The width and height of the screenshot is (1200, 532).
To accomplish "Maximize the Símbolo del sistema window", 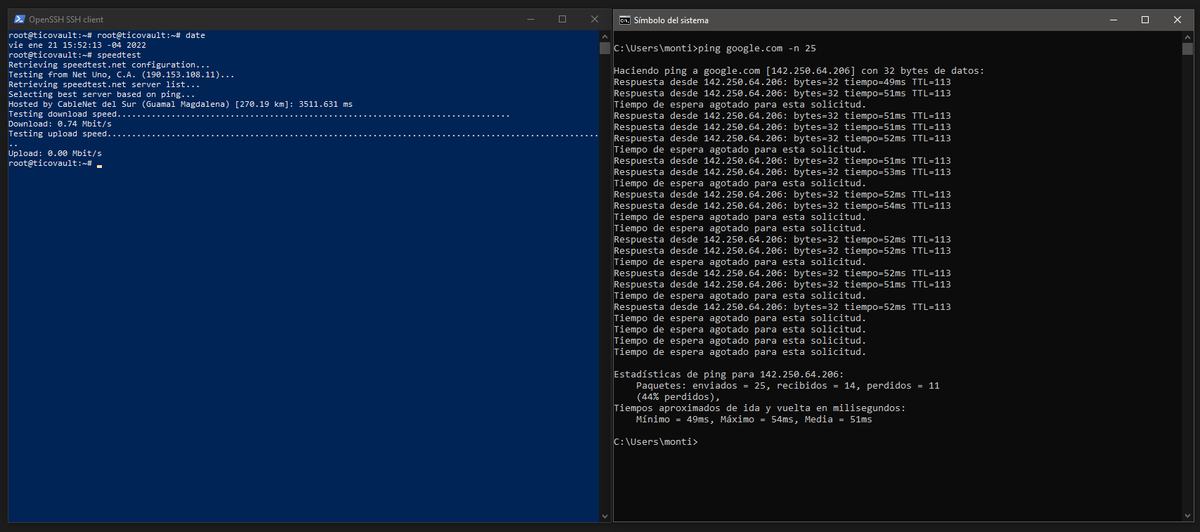I will [x=1145, y=19].
